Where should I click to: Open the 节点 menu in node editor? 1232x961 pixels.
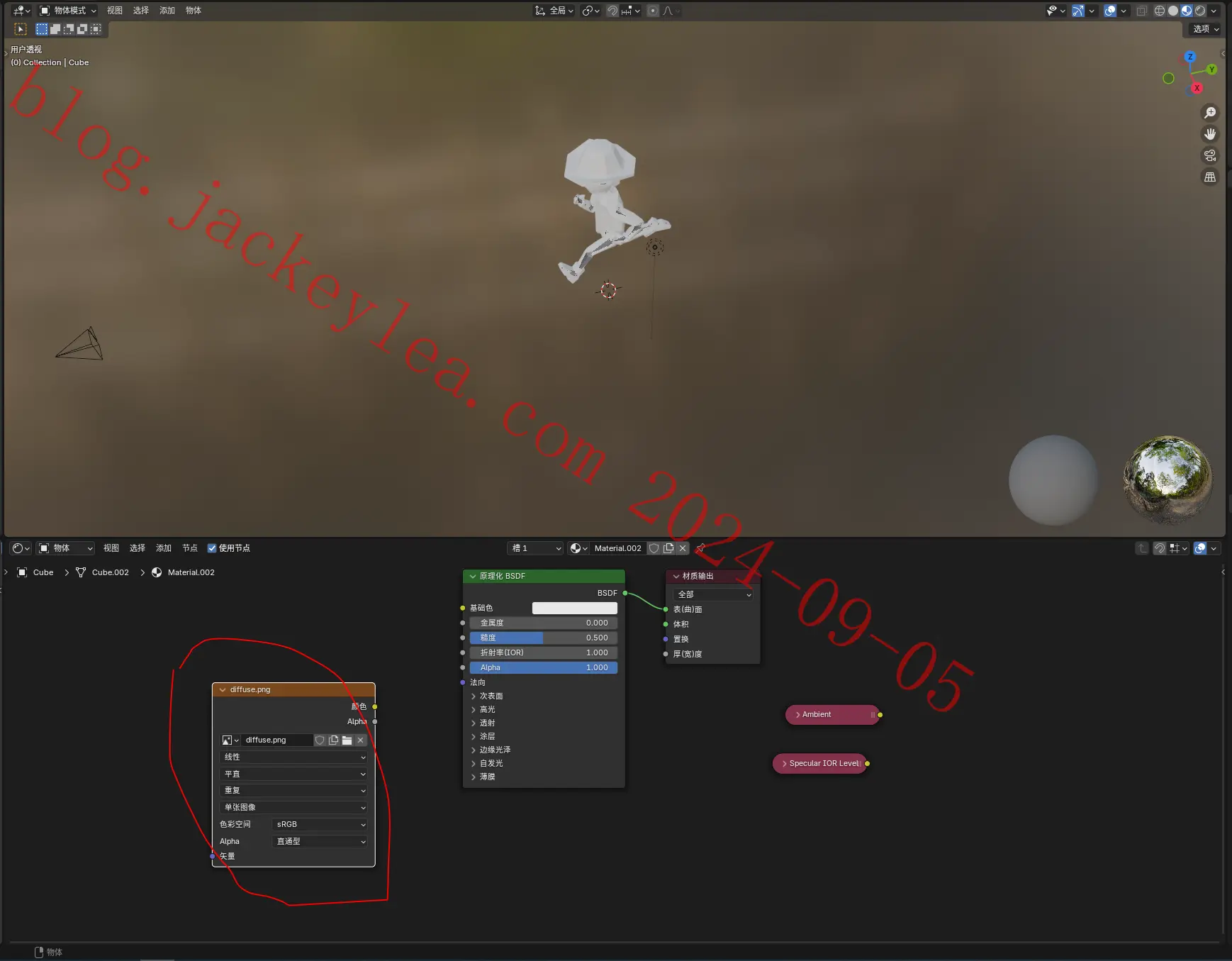[190, 548]
